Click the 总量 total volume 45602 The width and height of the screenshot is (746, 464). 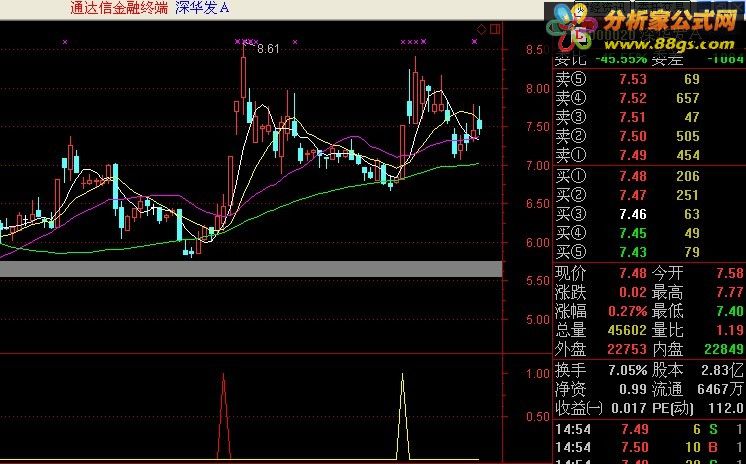pos(628,330)
